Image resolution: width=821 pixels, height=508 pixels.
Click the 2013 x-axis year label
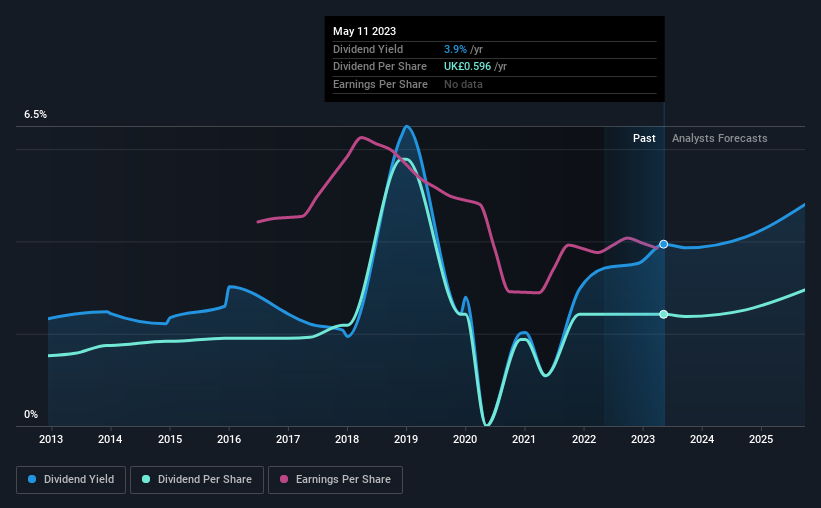tap(51, 439)
